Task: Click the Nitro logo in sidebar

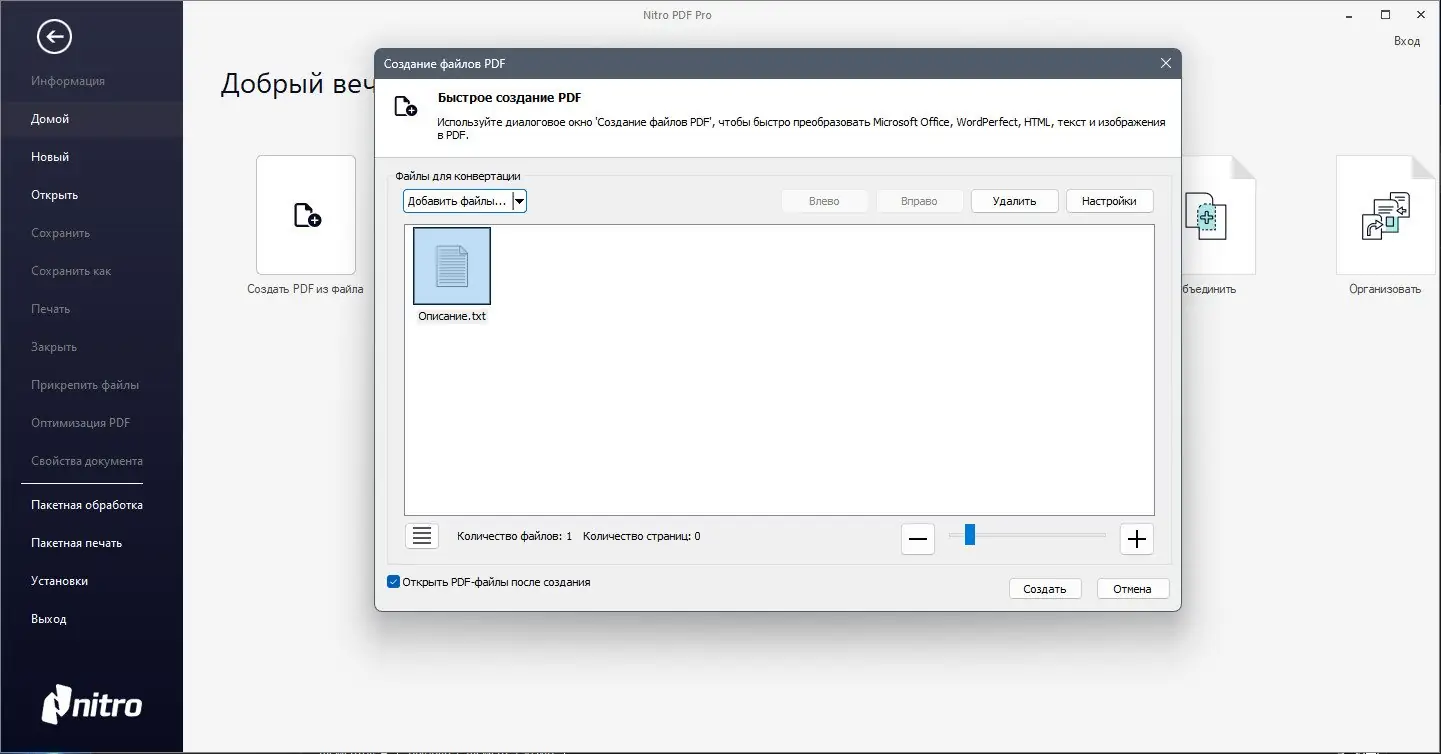Action: (x=92, y=705)
